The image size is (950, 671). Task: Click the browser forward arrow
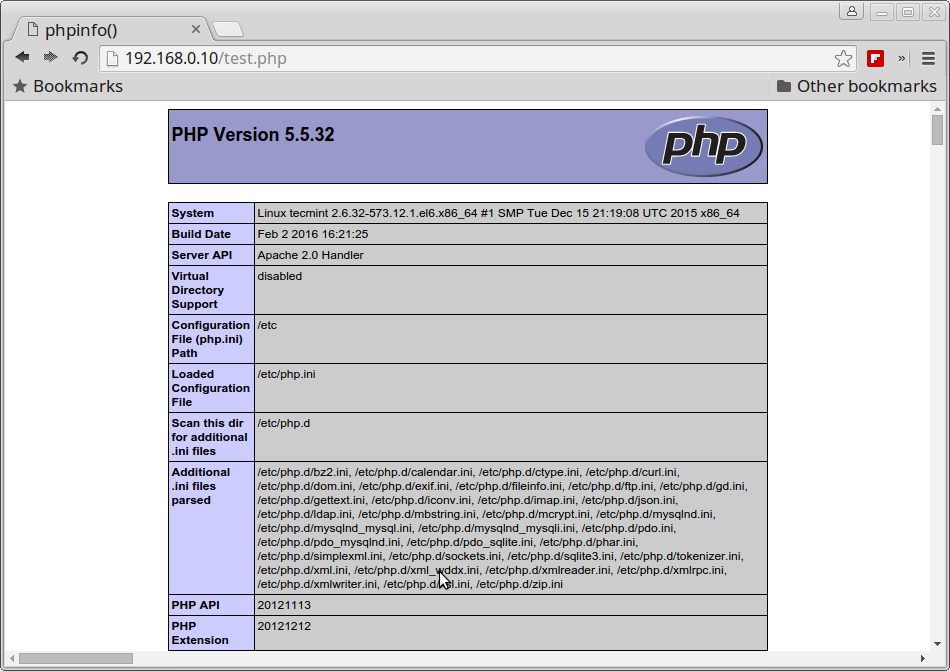pos(50,58)
